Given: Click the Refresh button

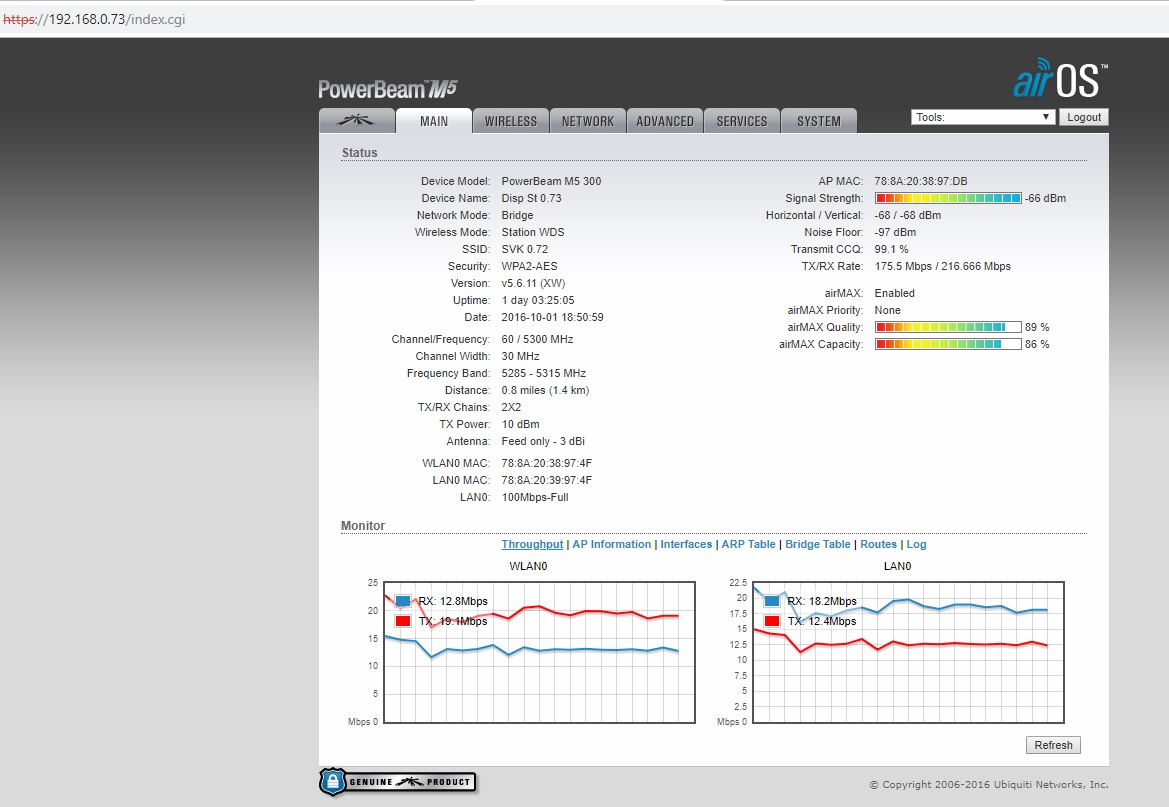Looking at the screenshot, I should coord(1053,745).
